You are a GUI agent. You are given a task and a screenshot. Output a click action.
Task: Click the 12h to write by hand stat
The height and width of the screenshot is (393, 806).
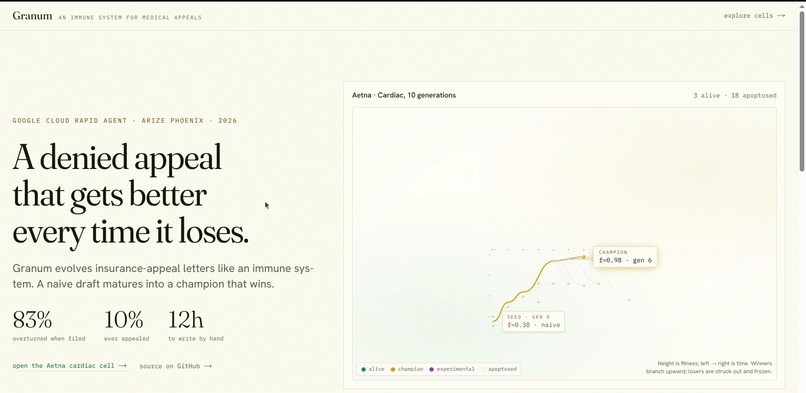click(195, 326)
